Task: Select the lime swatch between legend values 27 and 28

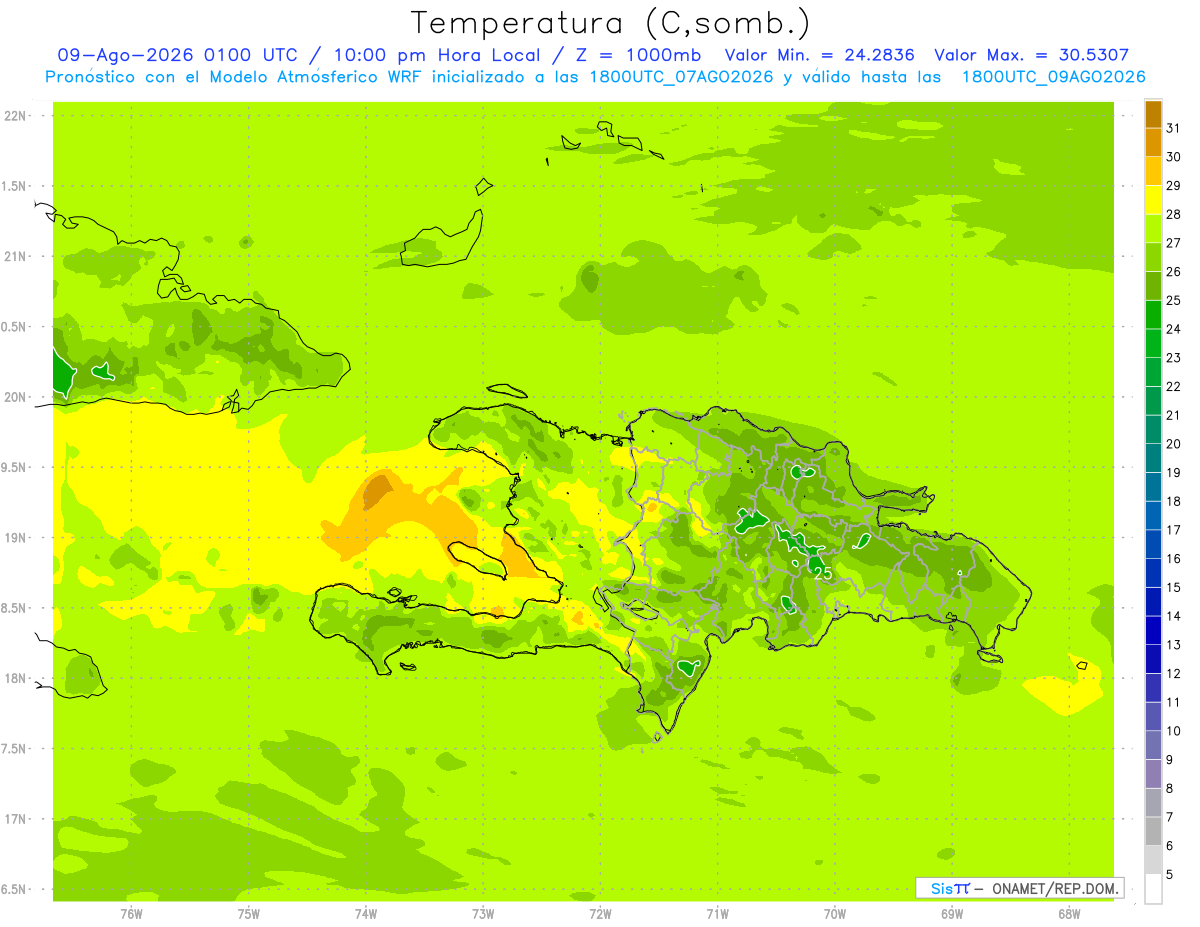Action: (x=1153, y=227)
